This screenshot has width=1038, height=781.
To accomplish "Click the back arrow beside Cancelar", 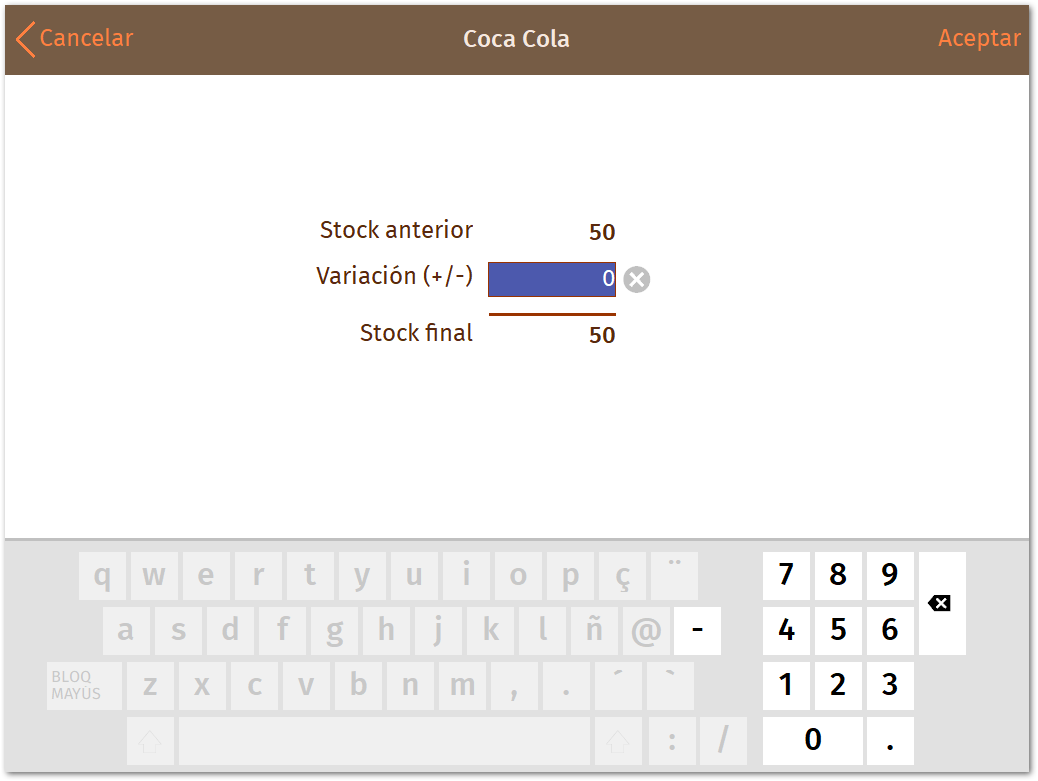I will [25, 39].
